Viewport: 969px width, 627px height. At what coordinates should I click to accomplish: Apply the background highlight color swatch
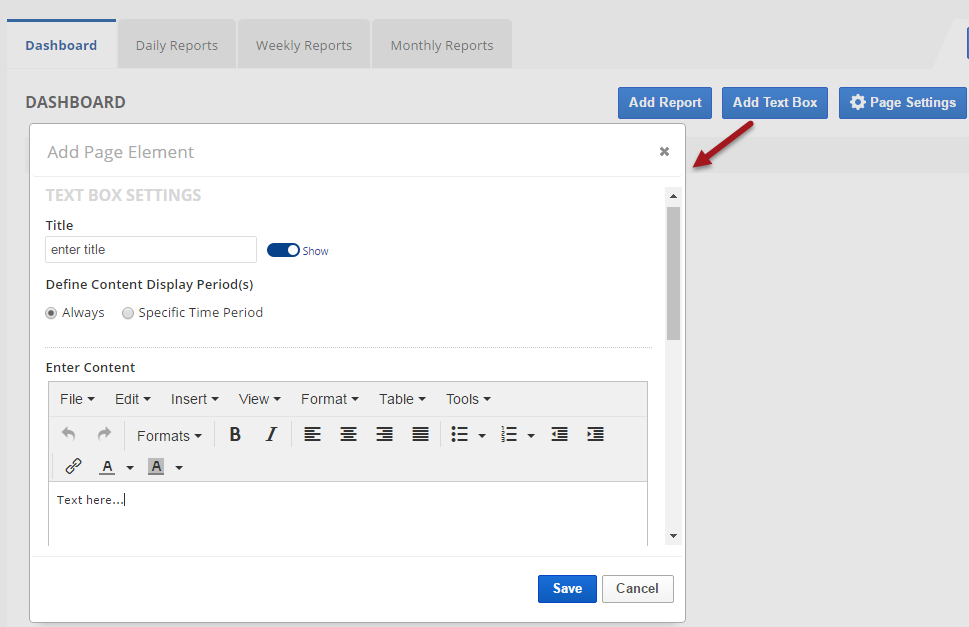coord(156,467)
